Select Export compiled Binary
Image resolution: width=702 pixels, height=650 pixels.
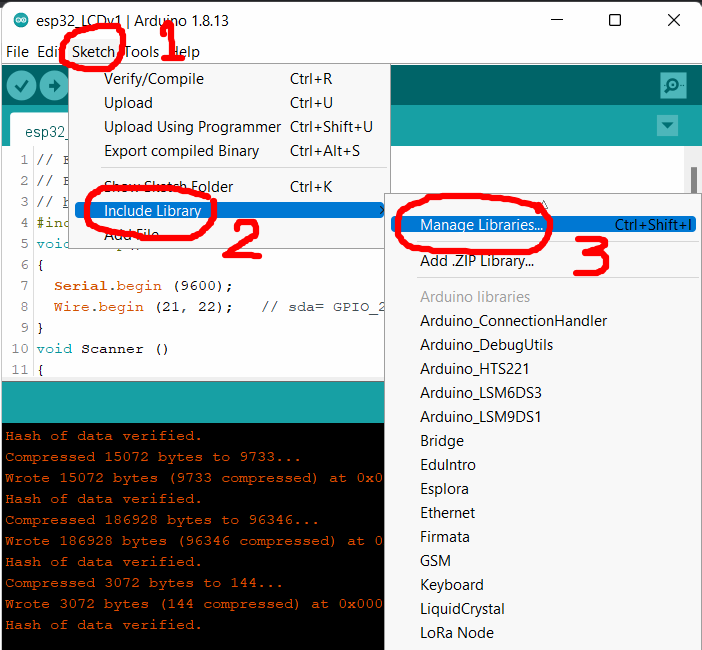click(x=231, y=151)
